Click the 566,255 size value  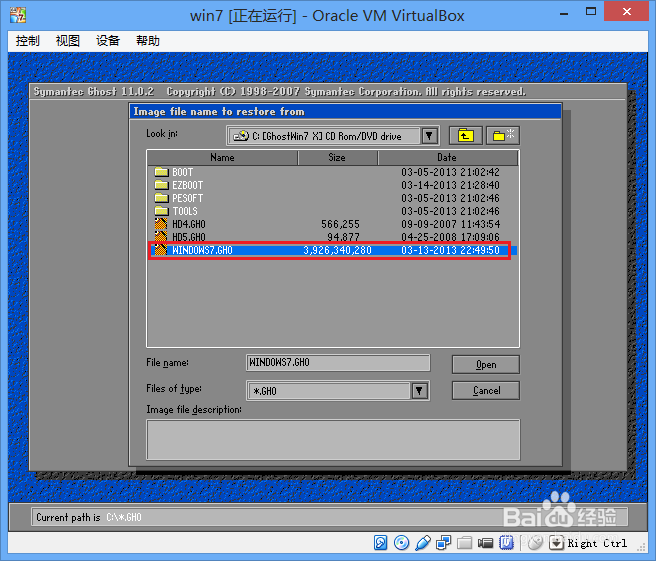341,224
